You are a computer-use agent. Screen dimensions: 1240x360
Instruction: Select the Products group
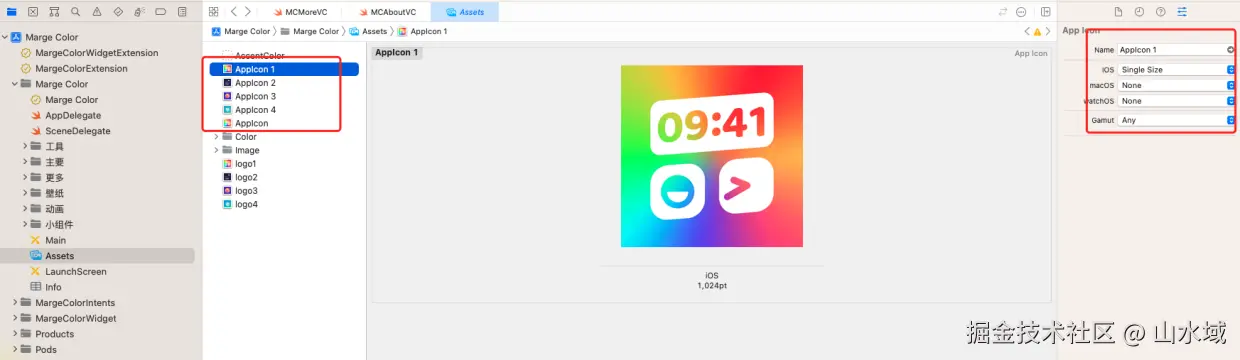pyautogui.click(x=54, y=334)
